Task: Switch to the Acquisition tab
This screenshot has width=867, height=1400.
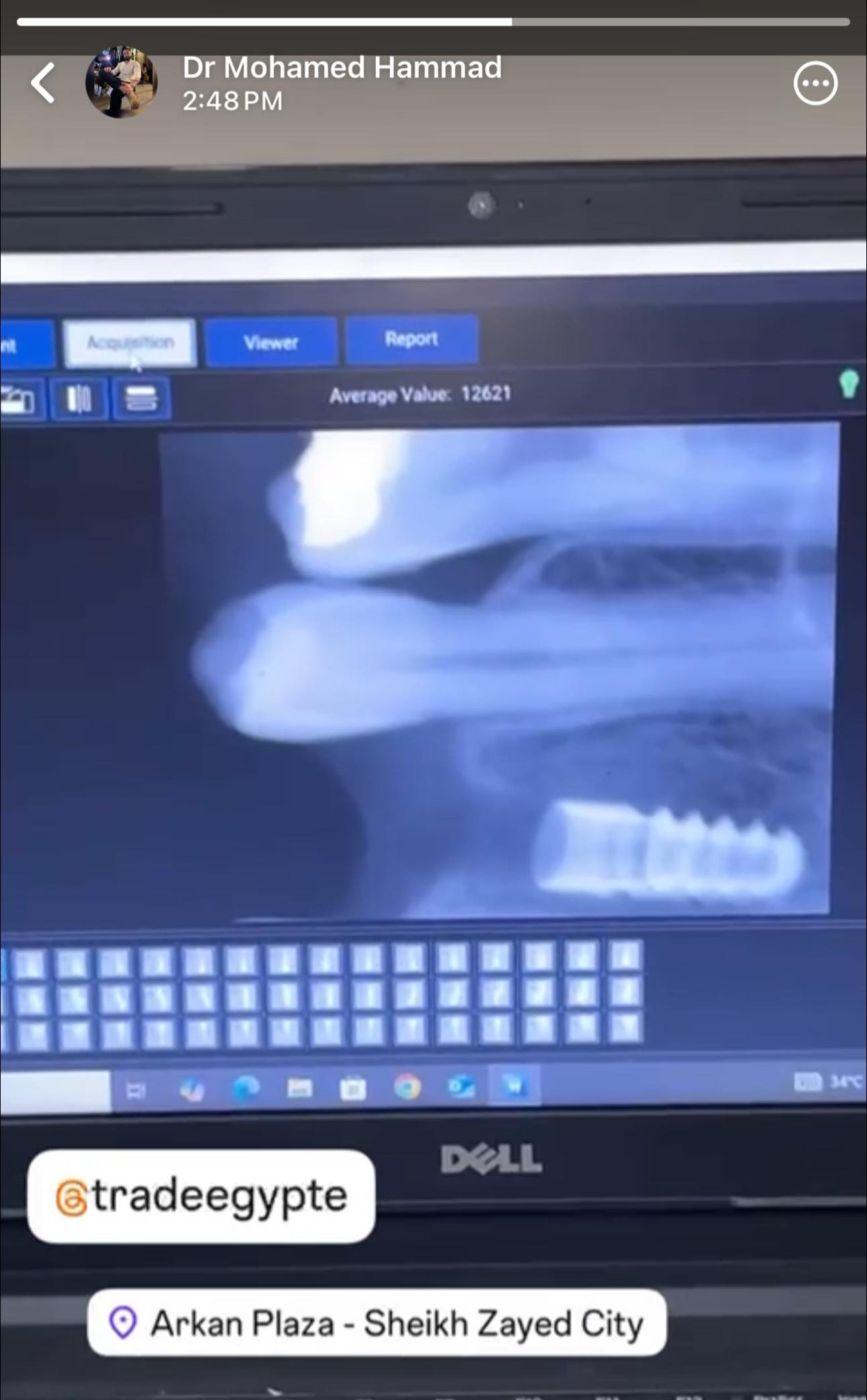Action: point(130,342)
